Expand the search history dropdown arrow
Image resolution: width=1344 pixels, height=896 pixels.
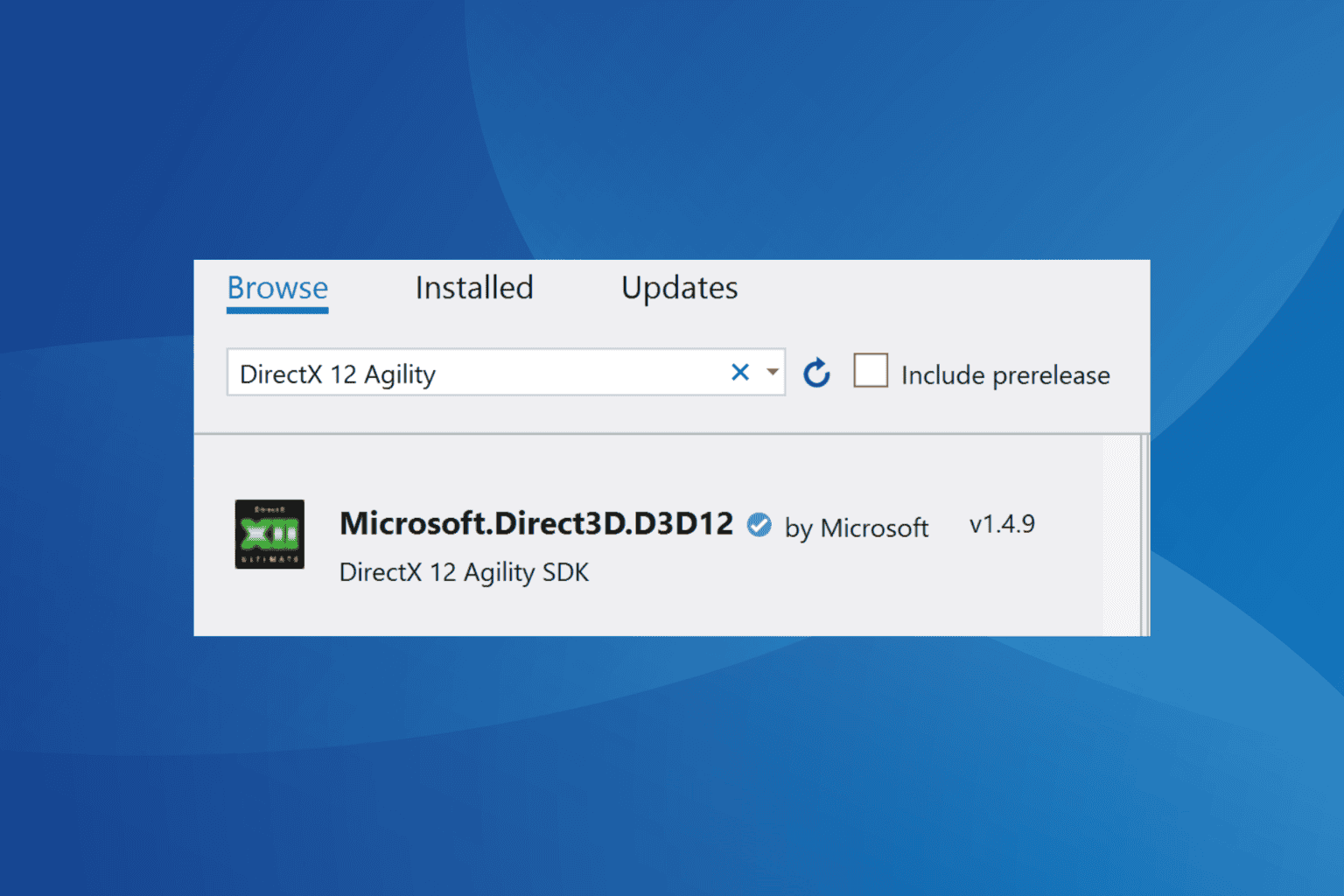[x=773, y=373]
